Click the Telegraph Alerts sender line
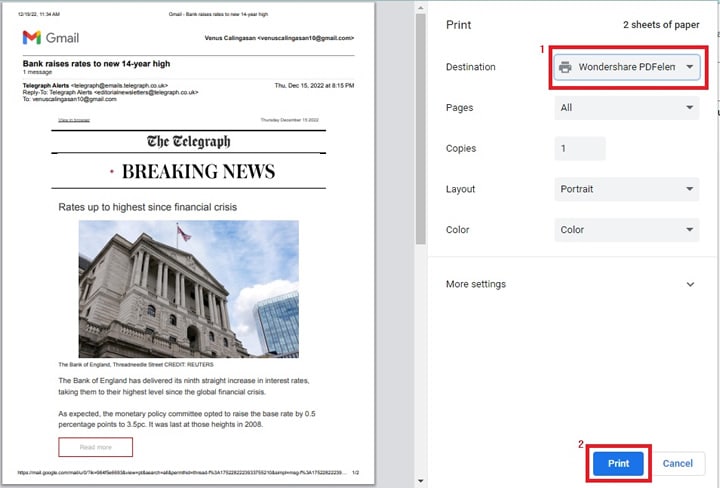Viewport: 720px width, 488px height. point(95,85)
